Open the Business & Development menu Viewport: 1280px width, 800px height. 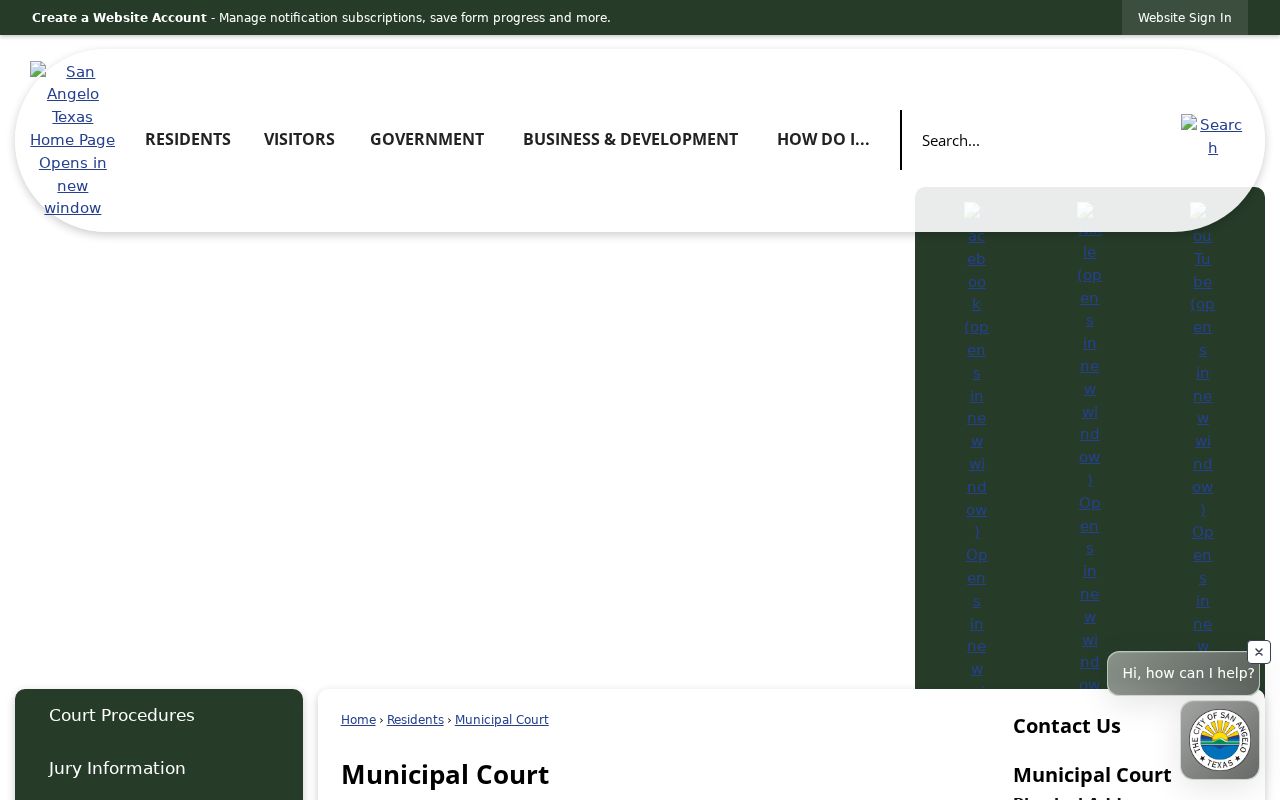pos(630,139)
